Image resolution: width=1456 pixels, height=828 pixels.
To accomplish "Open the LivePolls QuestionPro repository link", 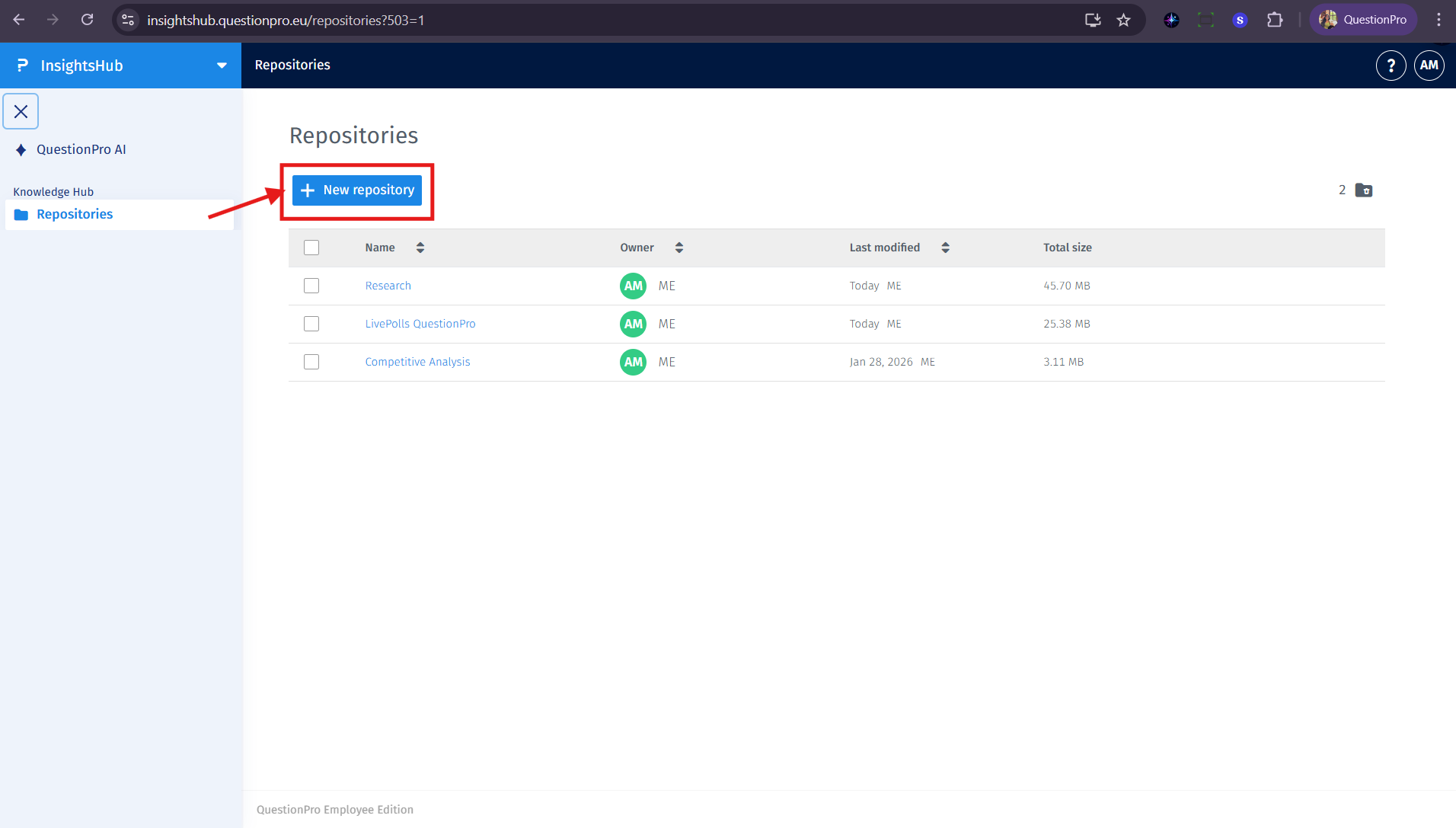I will pos(420,324).
